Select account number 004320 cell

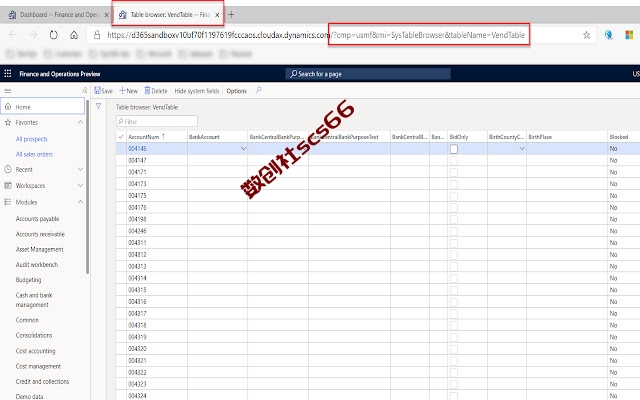point(157,349)
